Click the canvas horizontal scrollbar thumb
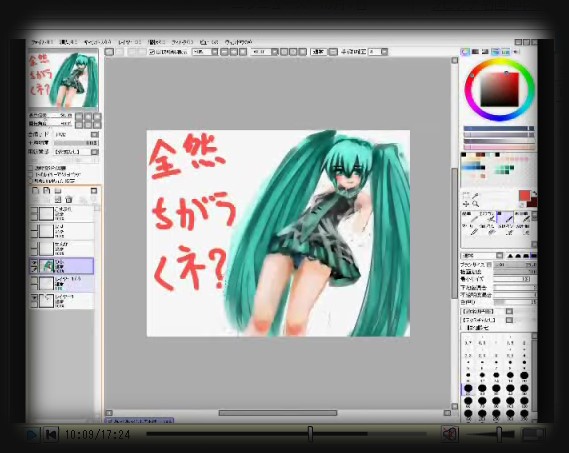569x453 pixels. (278, 413)
